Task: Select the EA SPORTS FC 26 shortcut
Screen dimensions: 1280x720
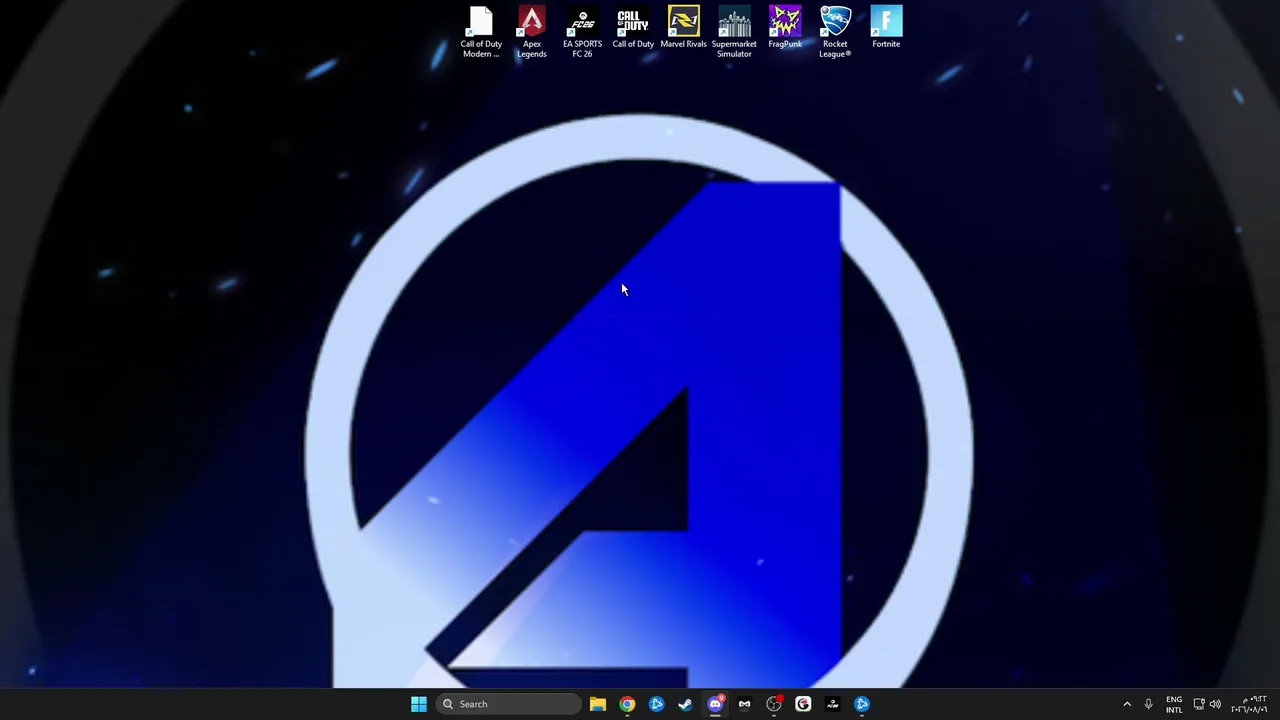Action: (x=582, y=32)
